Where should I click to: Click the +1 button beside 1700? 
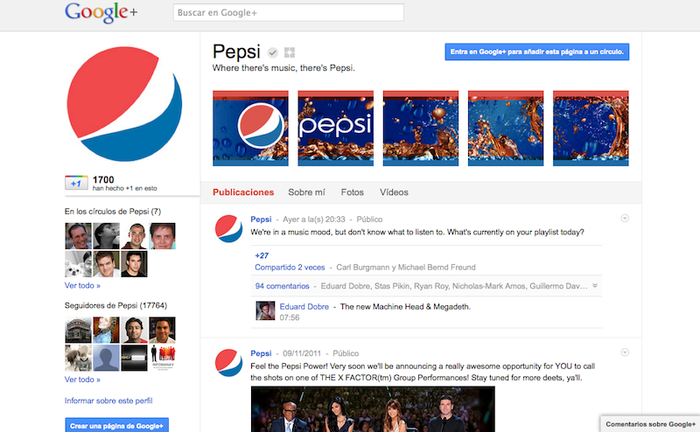[x=76, y=183]
